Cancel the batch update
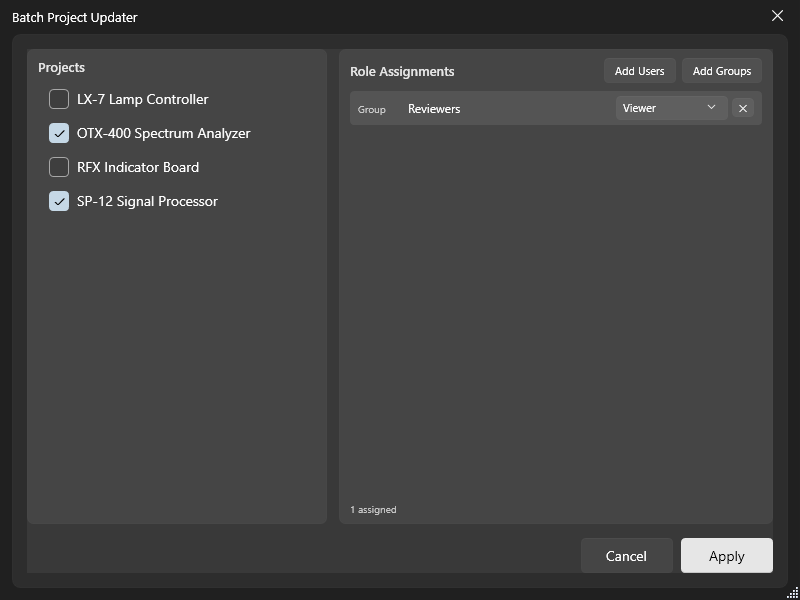This screenshot has width=800, height=600. pos(627,556)
